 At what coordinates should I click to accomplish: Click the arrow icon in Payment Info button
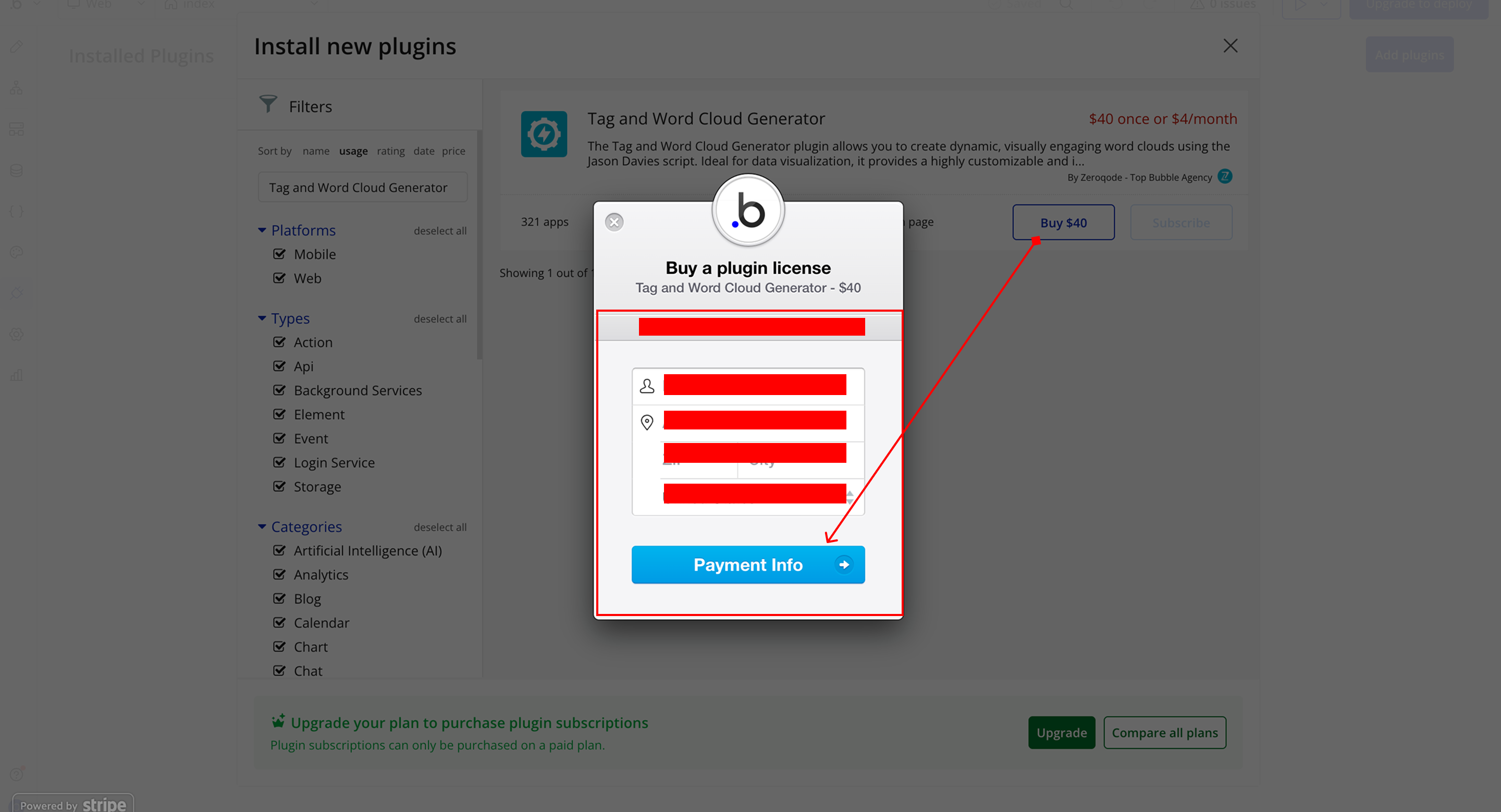[843, 564]
